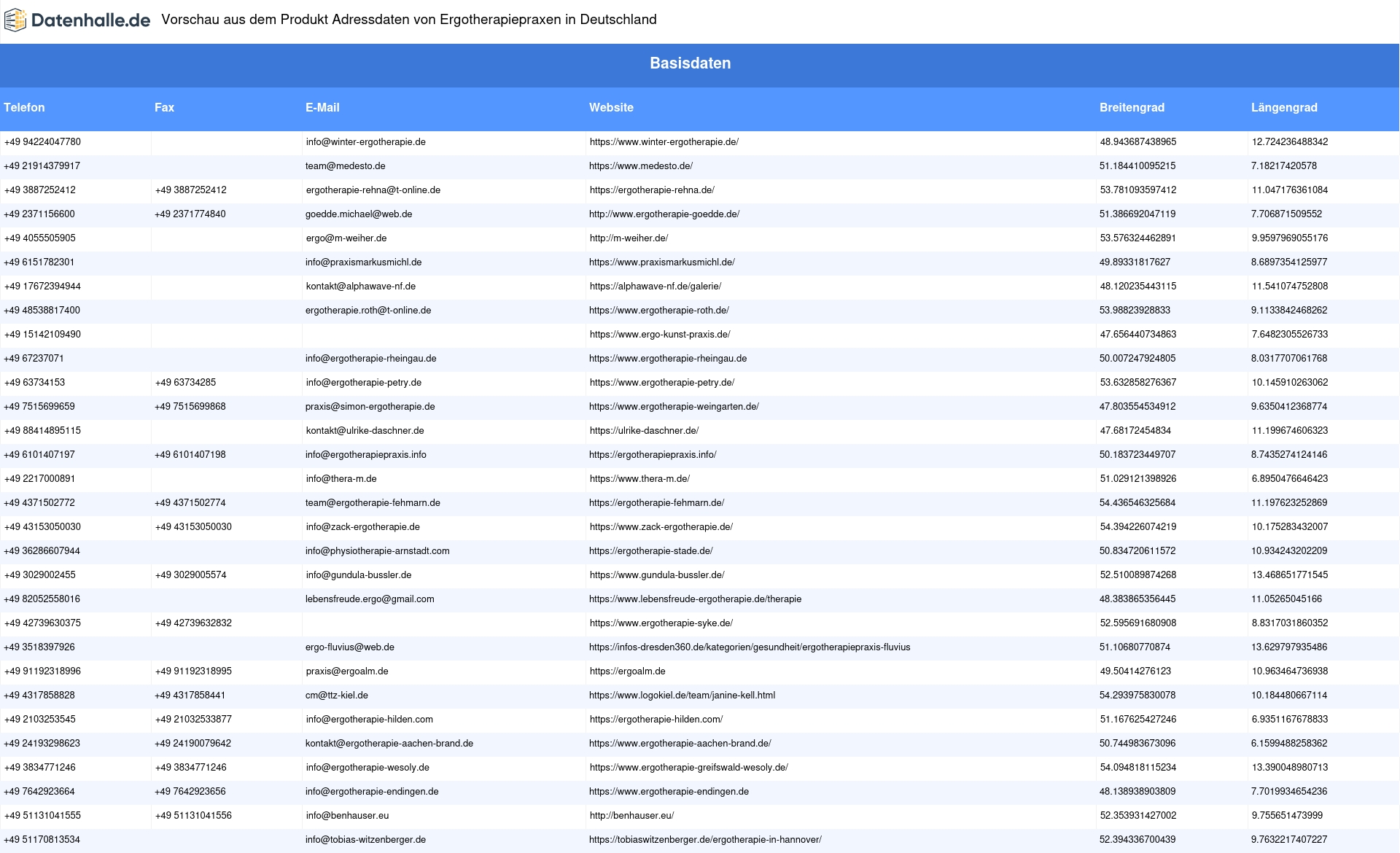
Task: Click email lebensfreude.ergo@gmail.com
Action: click(370, 599)
